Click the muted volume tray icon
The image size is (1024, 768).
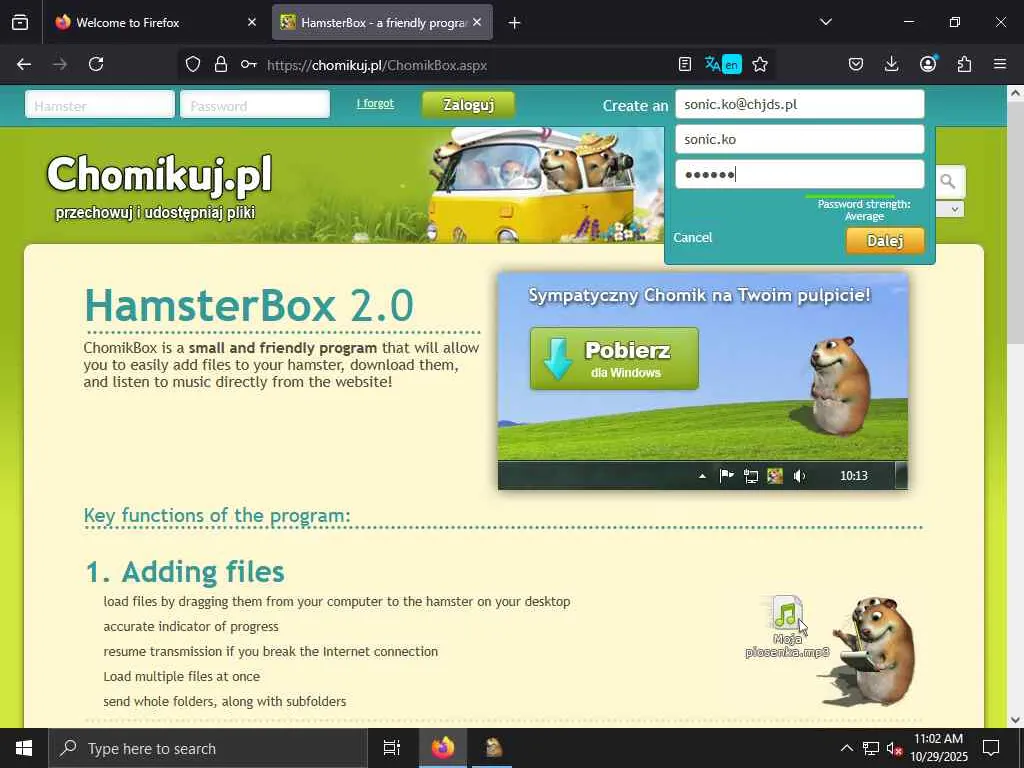click(894, 748)
